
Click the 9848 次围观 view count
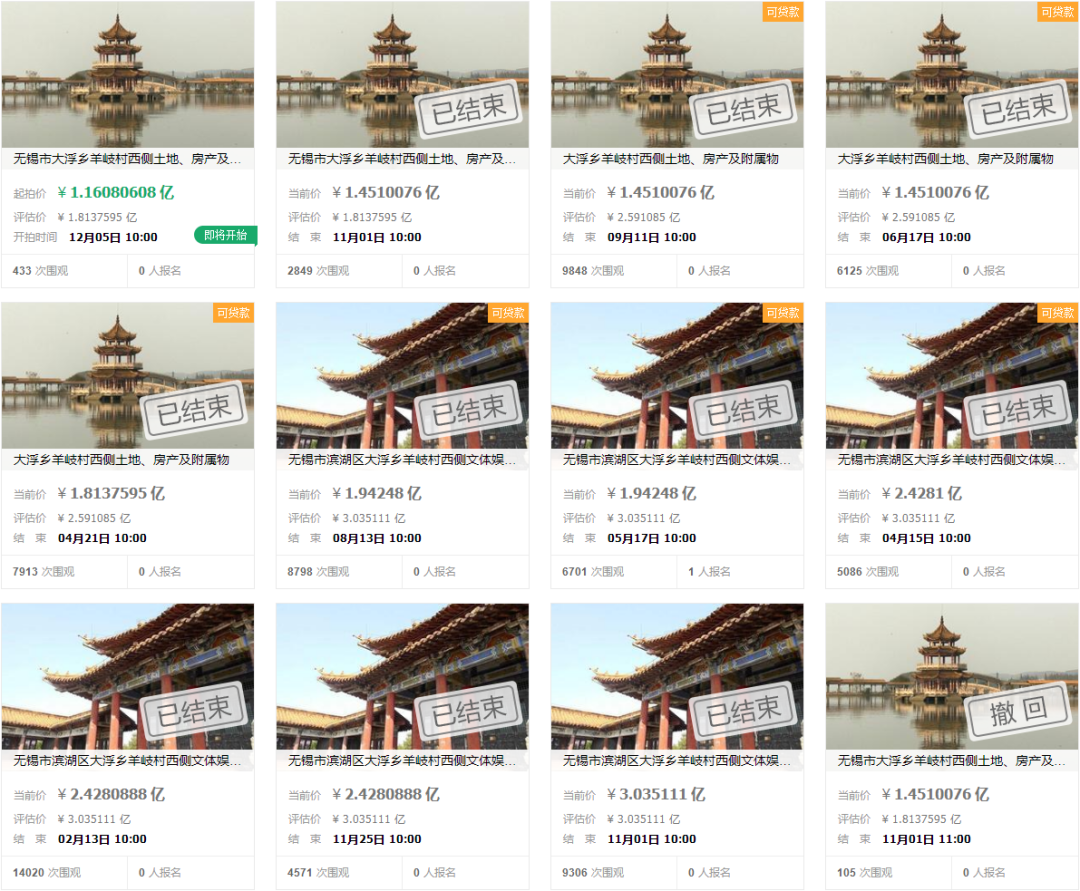(x=593, y=271)
